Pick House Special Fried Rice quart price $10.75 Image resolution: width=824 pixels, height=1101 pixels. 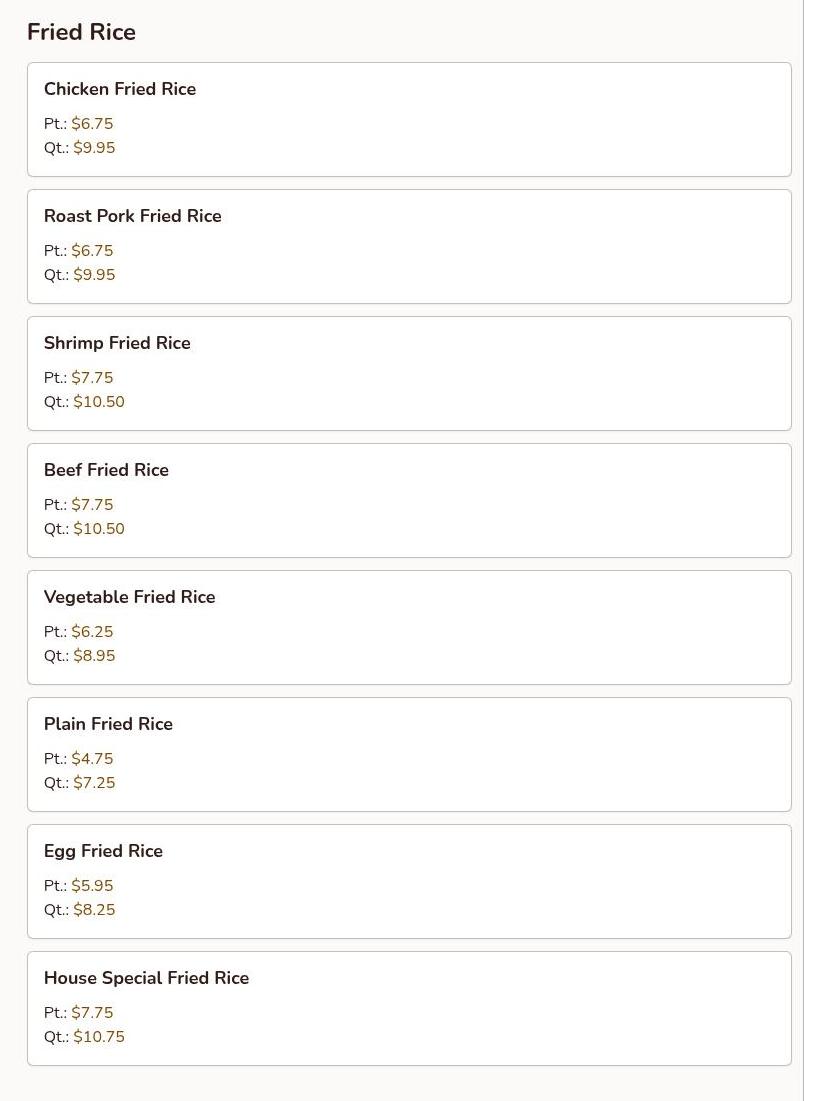(x=99, y=1037)
